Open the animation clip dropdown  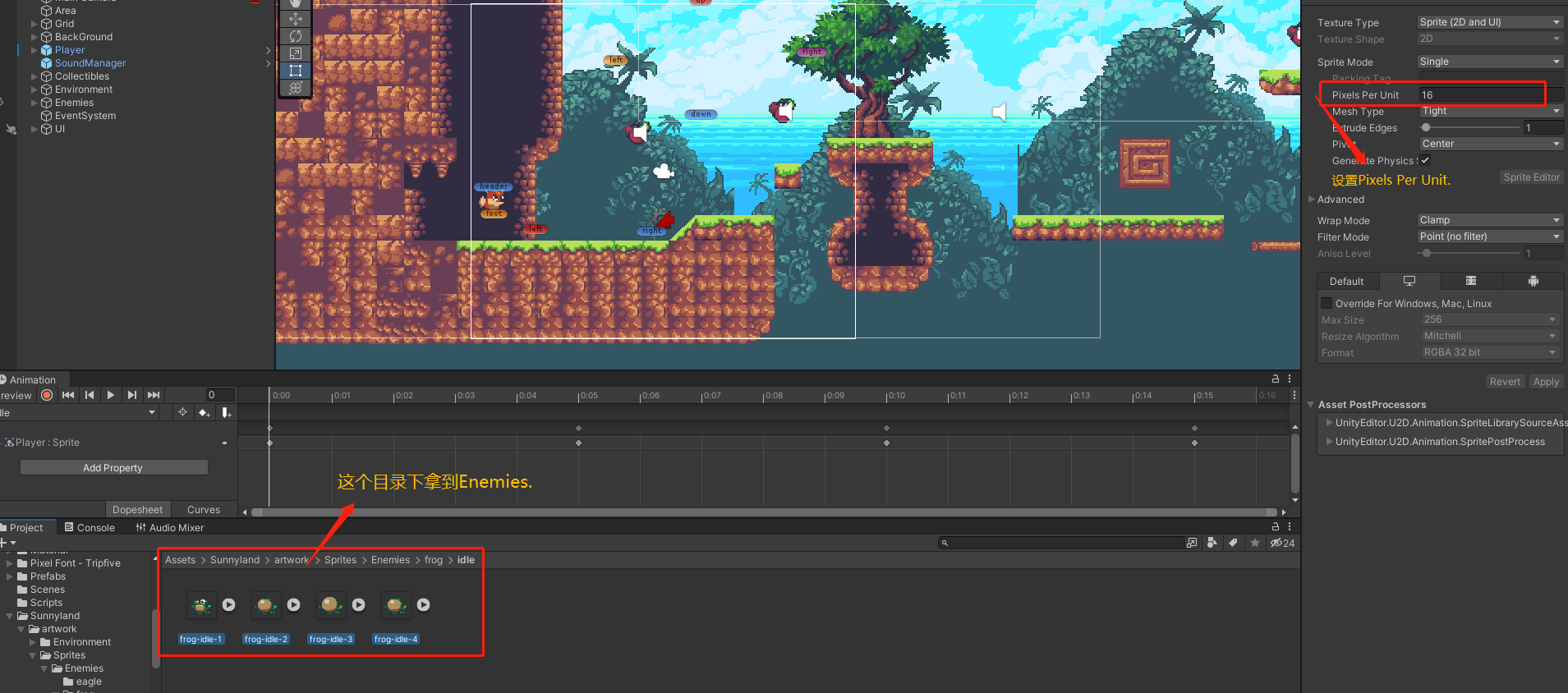pos(78,413)
